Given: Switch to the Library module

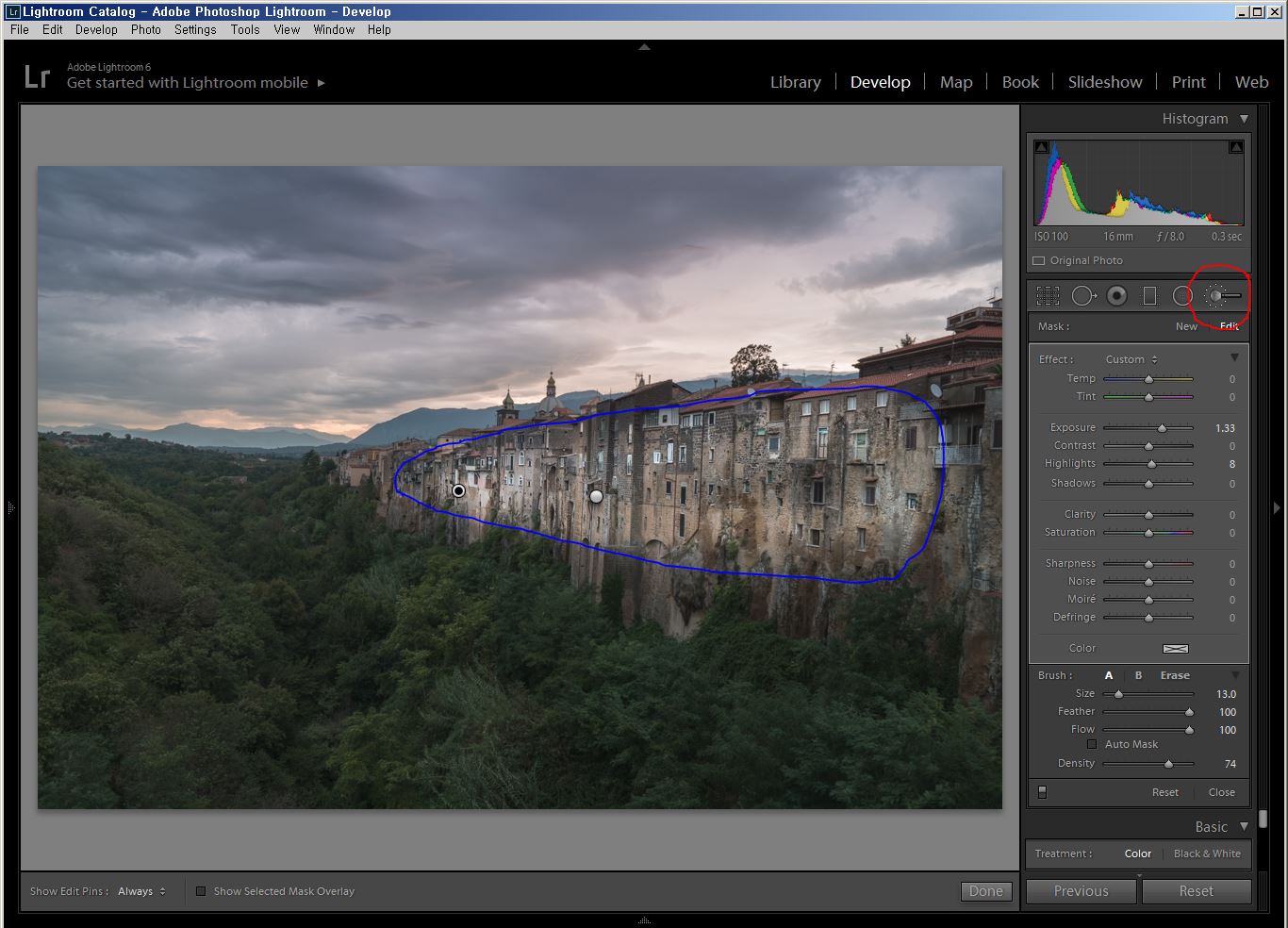Looking at the screenshot, I should tap(795, 82).
